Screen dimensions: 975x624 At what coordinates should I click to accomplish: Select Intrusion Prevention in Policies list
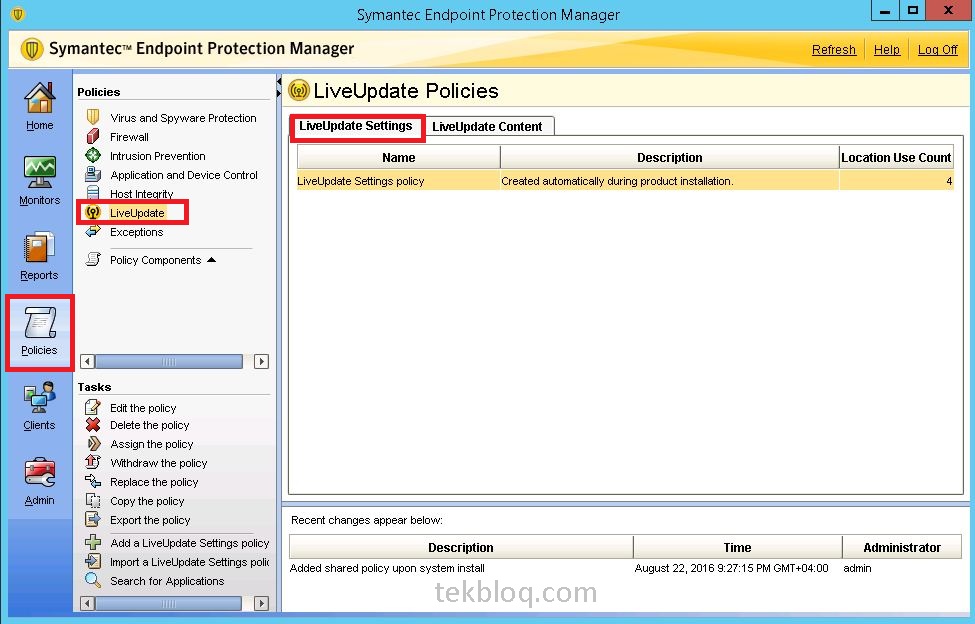157,156
